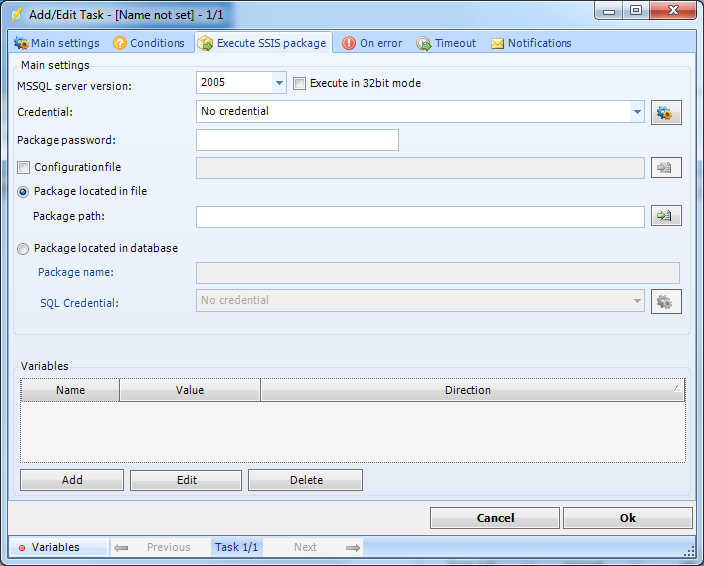Click the previous task left arrow icon
704x566 pixels.
(x=121, y=547)
